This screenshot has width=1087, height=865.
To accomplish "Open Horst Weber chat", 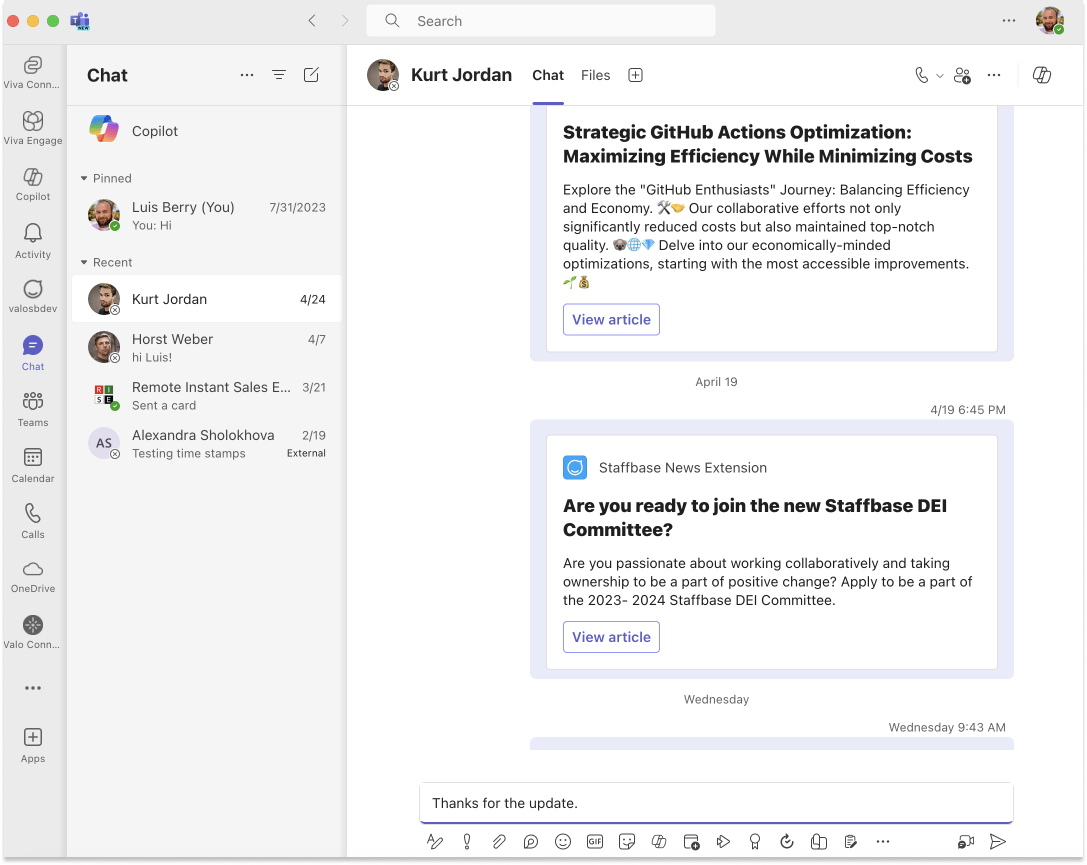I will (x=207, y=347).
